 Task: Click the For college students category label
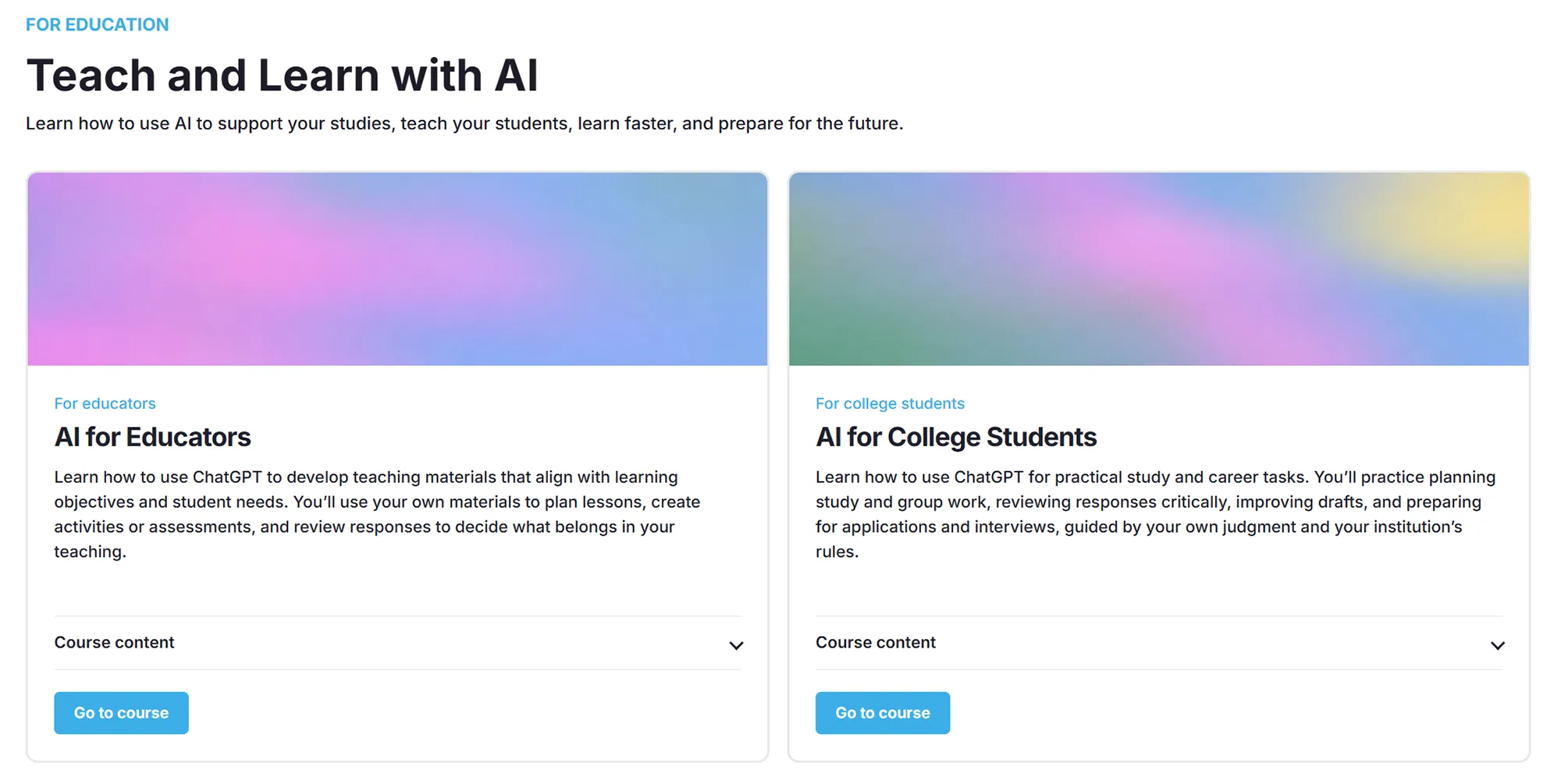pyautogui.click(x=890, y=403)
